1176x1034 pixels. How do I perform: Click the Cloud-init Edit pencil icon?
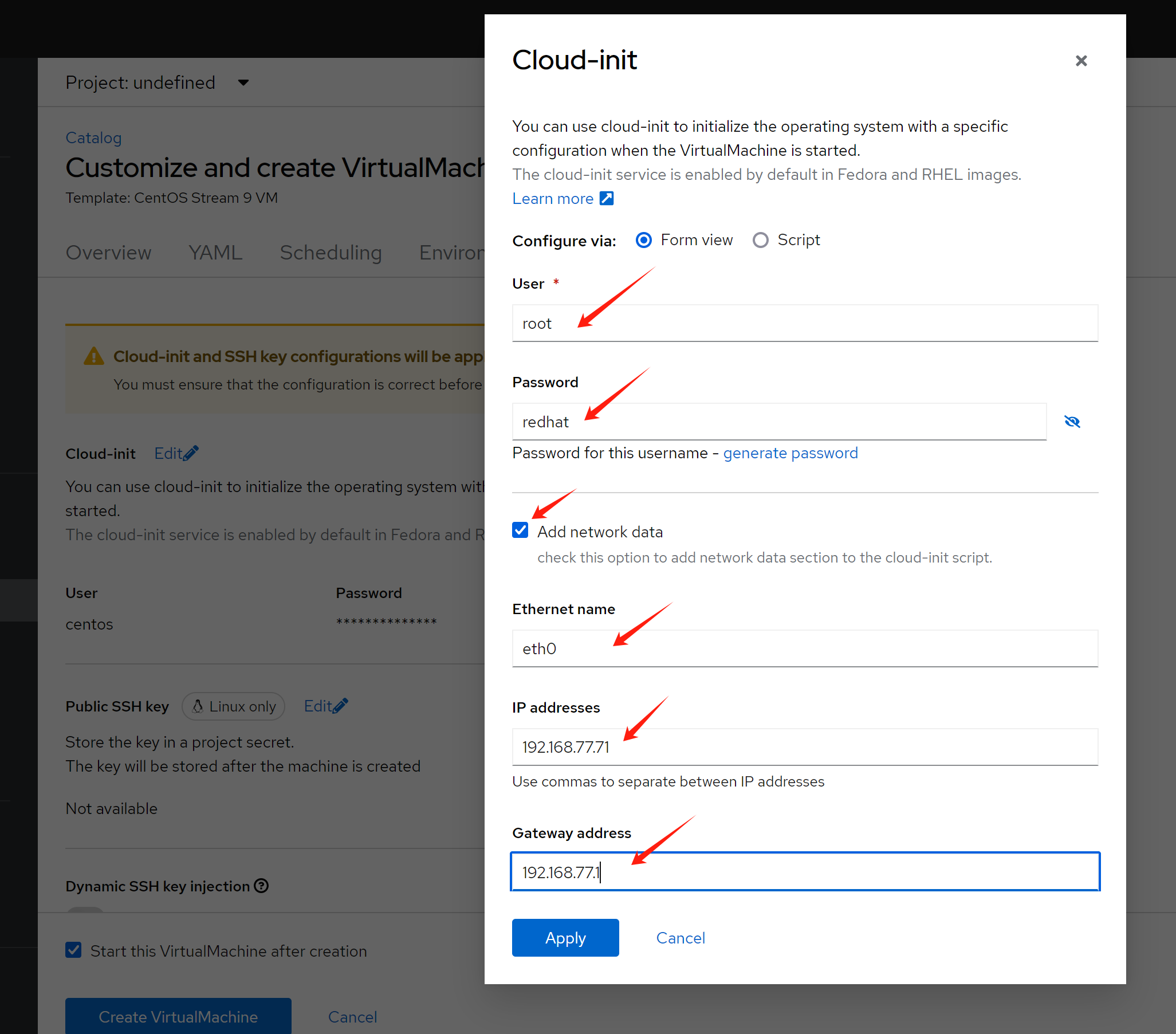pos(191,454)
